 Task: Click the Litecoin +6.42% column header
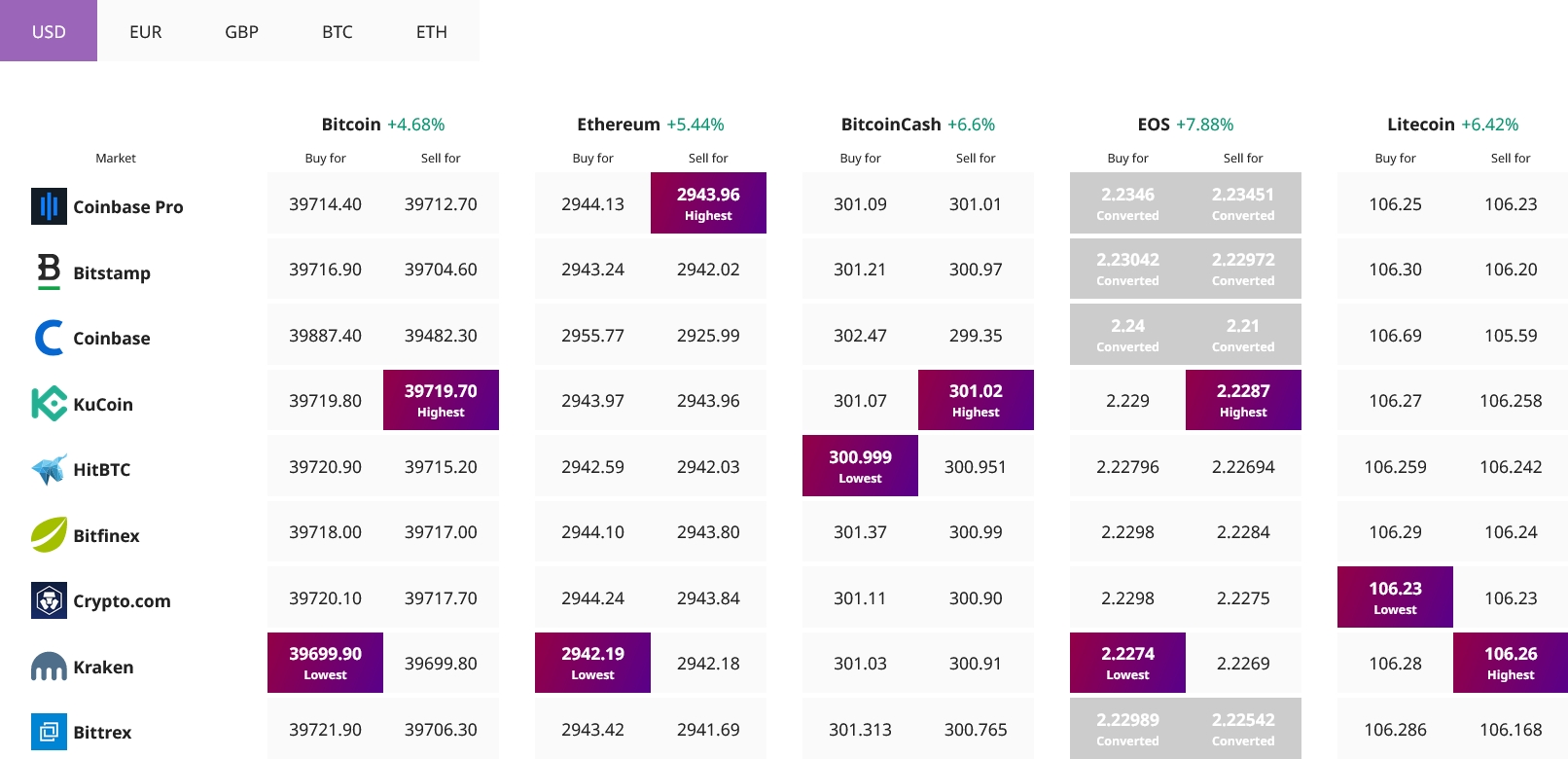(x=1453, y=125)
